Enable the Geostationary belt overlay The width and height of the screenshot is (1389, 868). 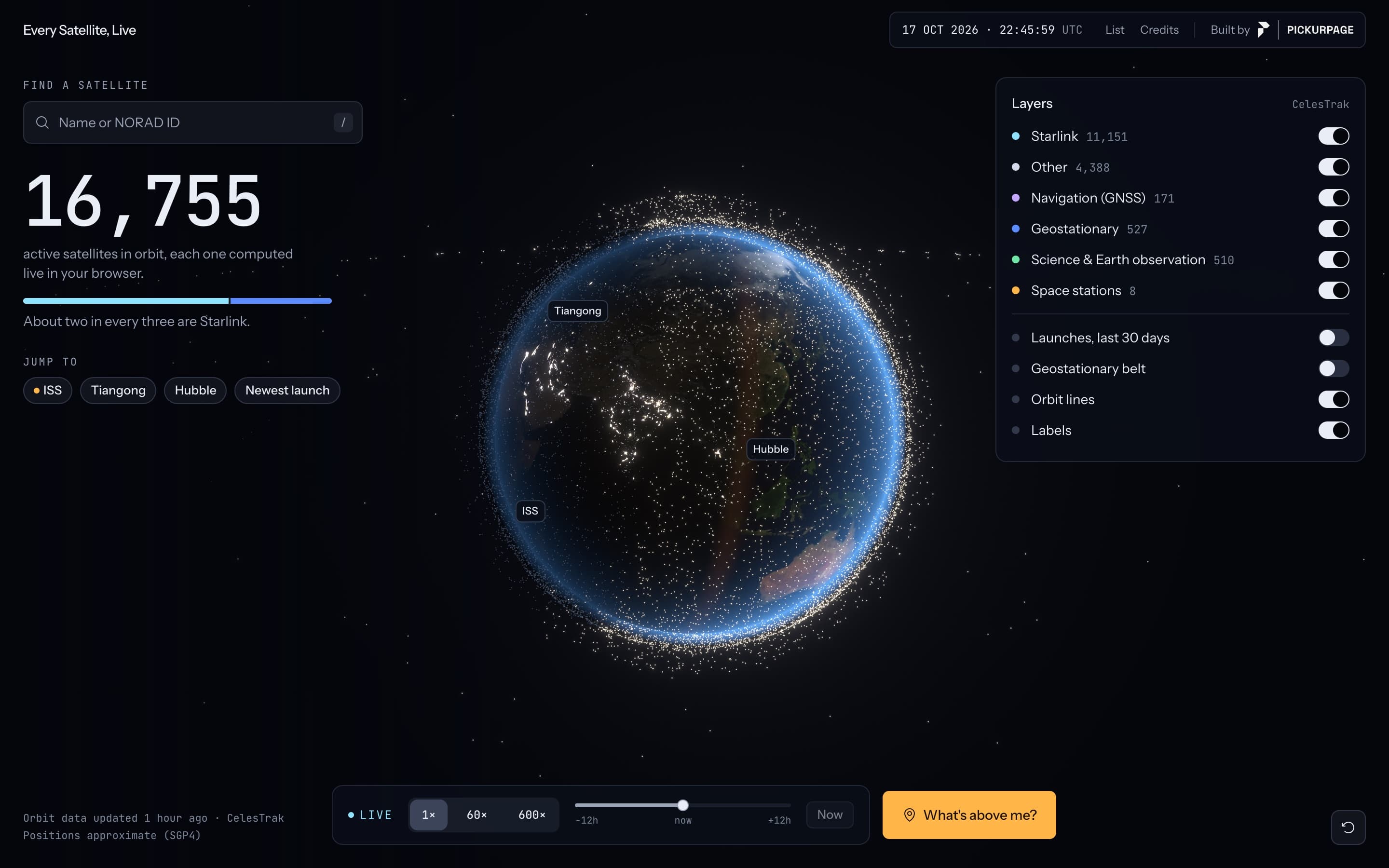coord(1334,368)
